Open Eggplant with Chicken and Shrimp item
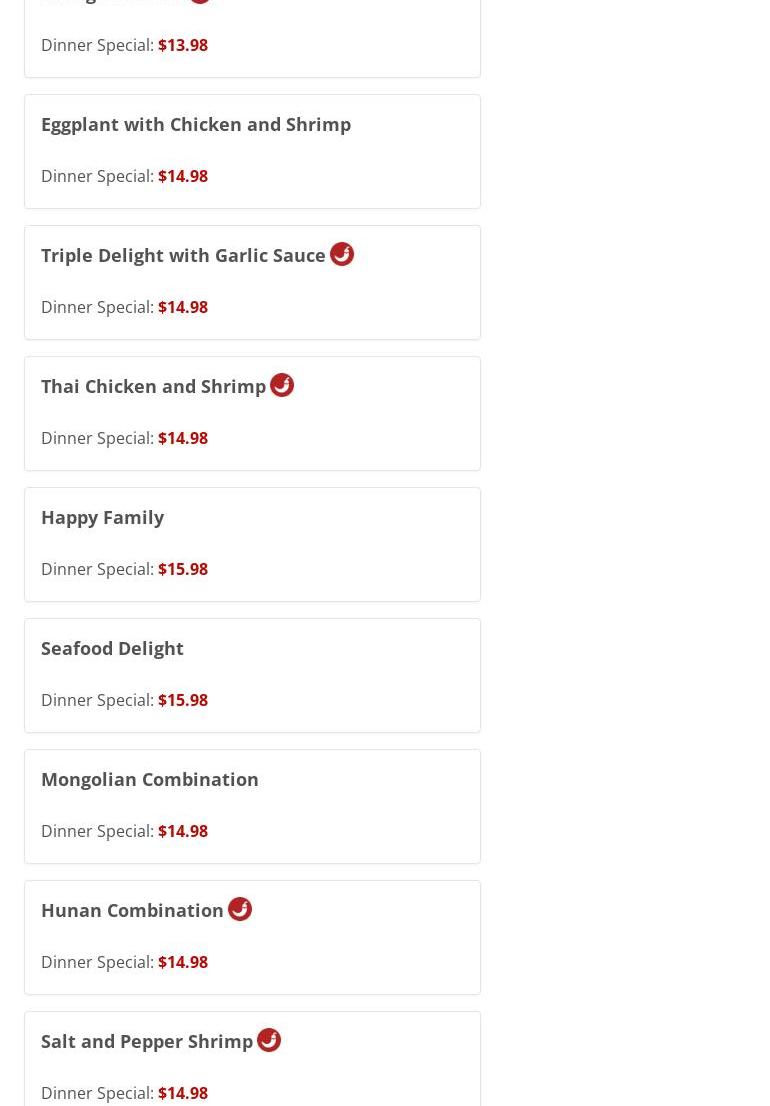Image resolution: width=770 pixels, height=1106 pixels. (x=196, y=124)
